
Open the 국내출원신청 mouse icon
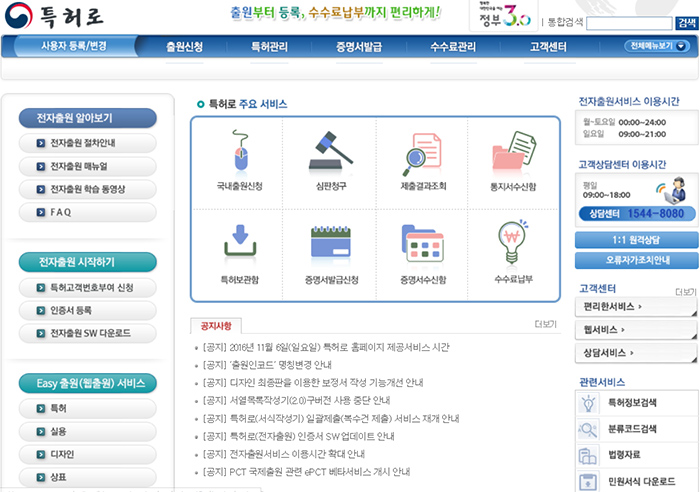pos(239,153)
